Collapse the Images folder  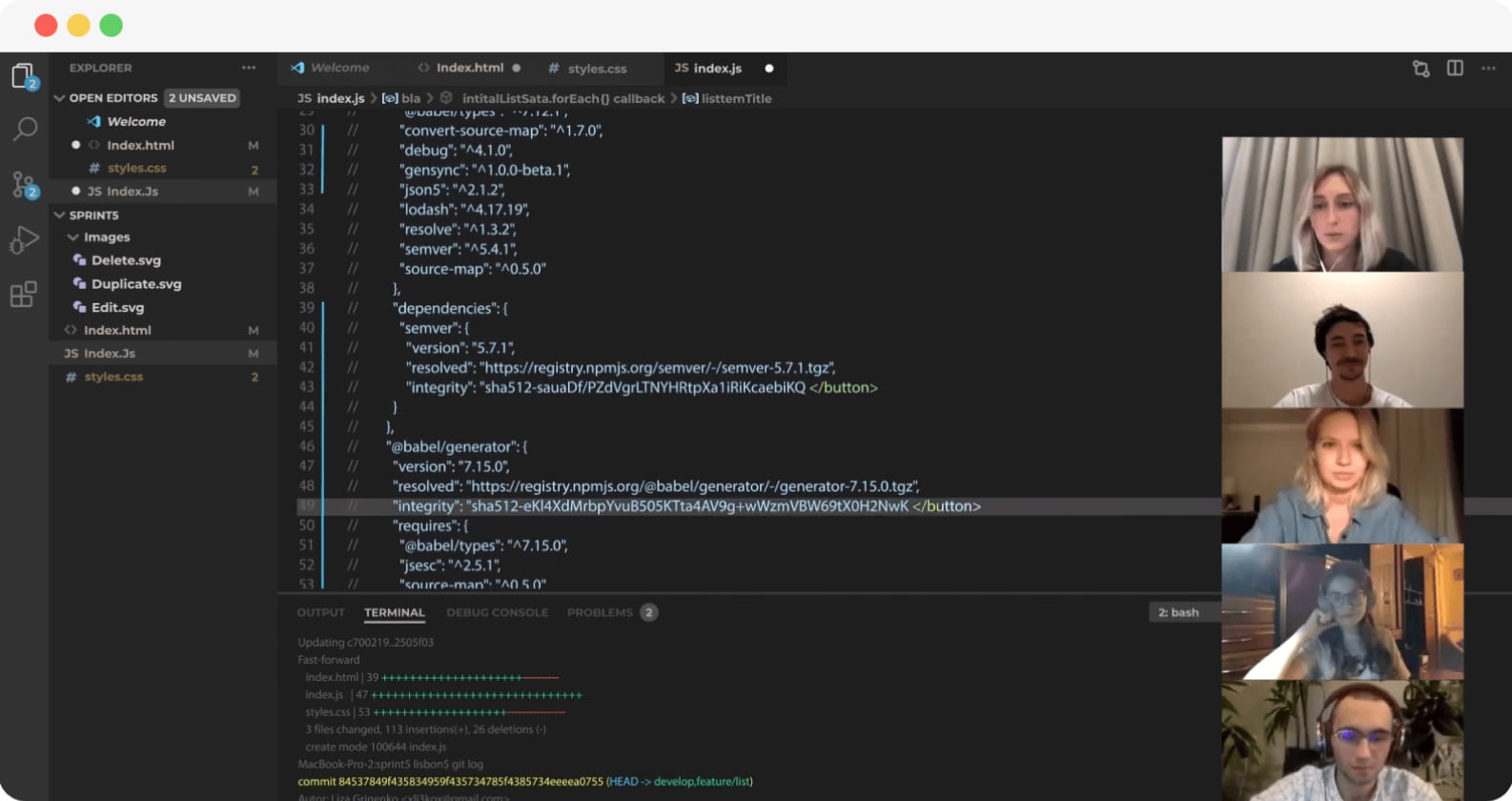point(73,237)
